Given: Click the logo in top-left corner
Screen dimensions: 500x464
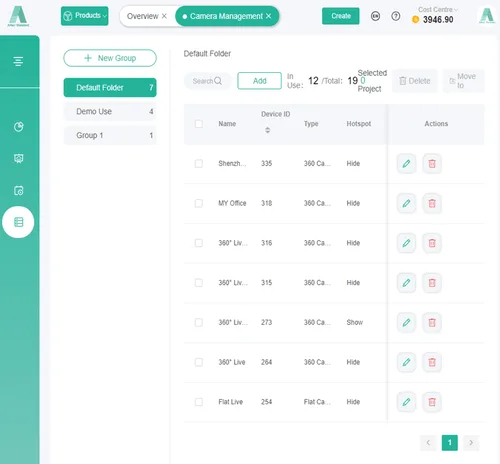Looking at the screenshot, I should (18, 16).
